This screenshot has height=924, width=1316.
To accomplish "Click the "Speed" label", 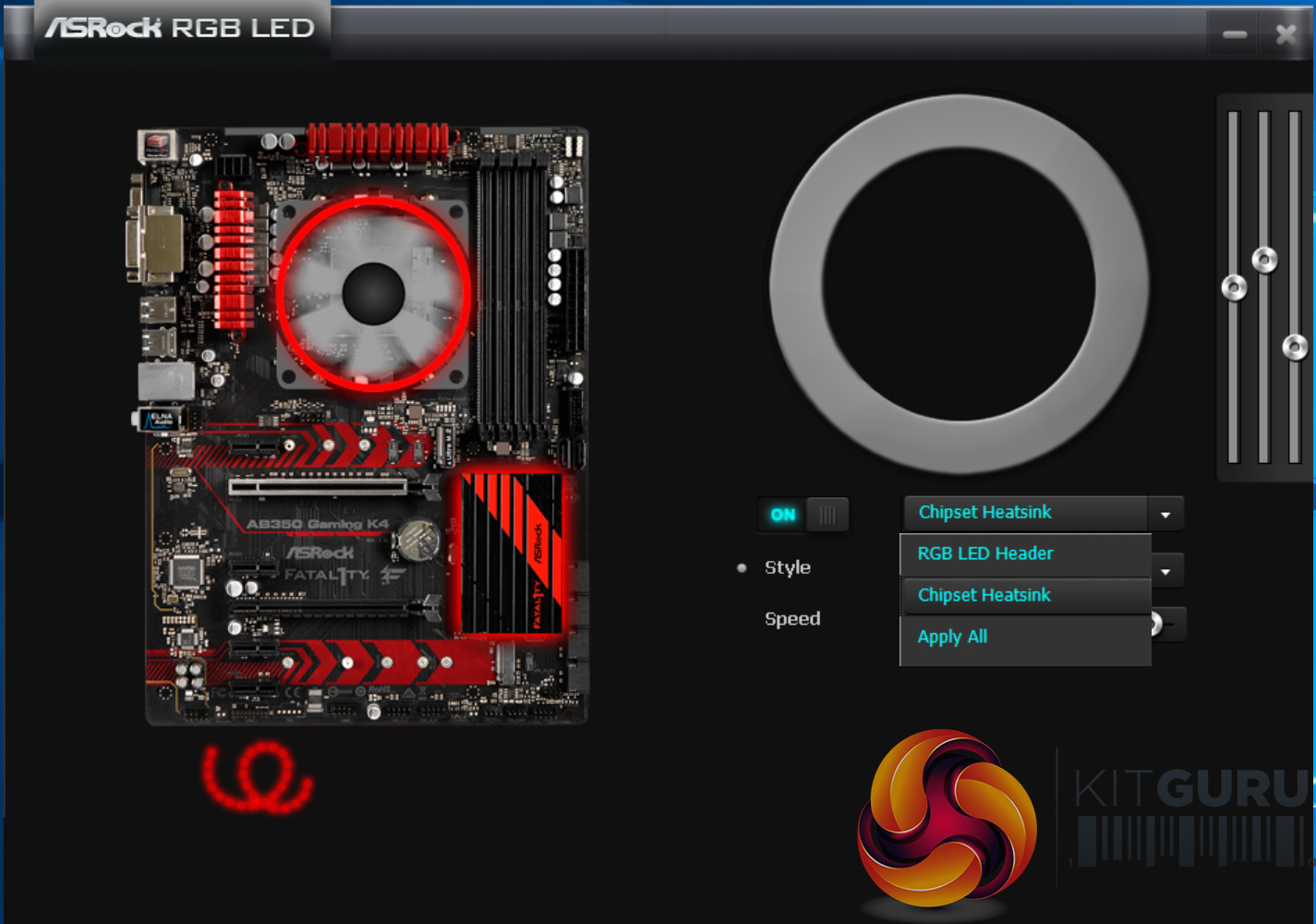I will [x=792, y=619].
